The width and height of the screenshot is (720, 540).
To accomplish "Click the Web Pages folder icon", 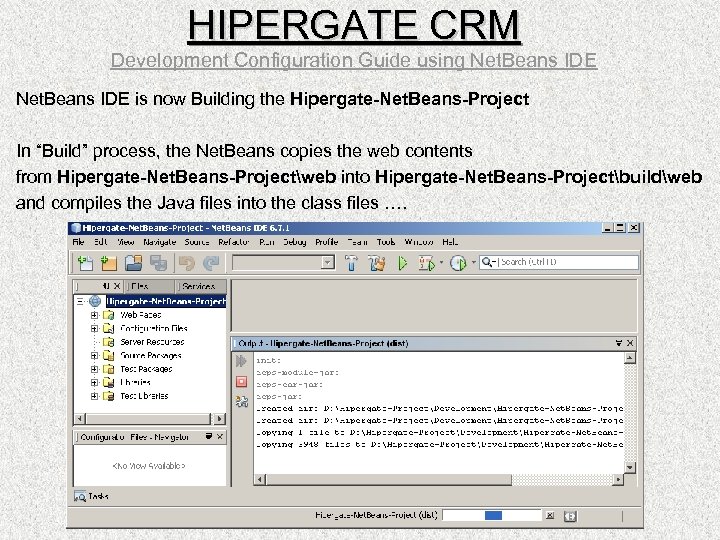I will point(109,315).
